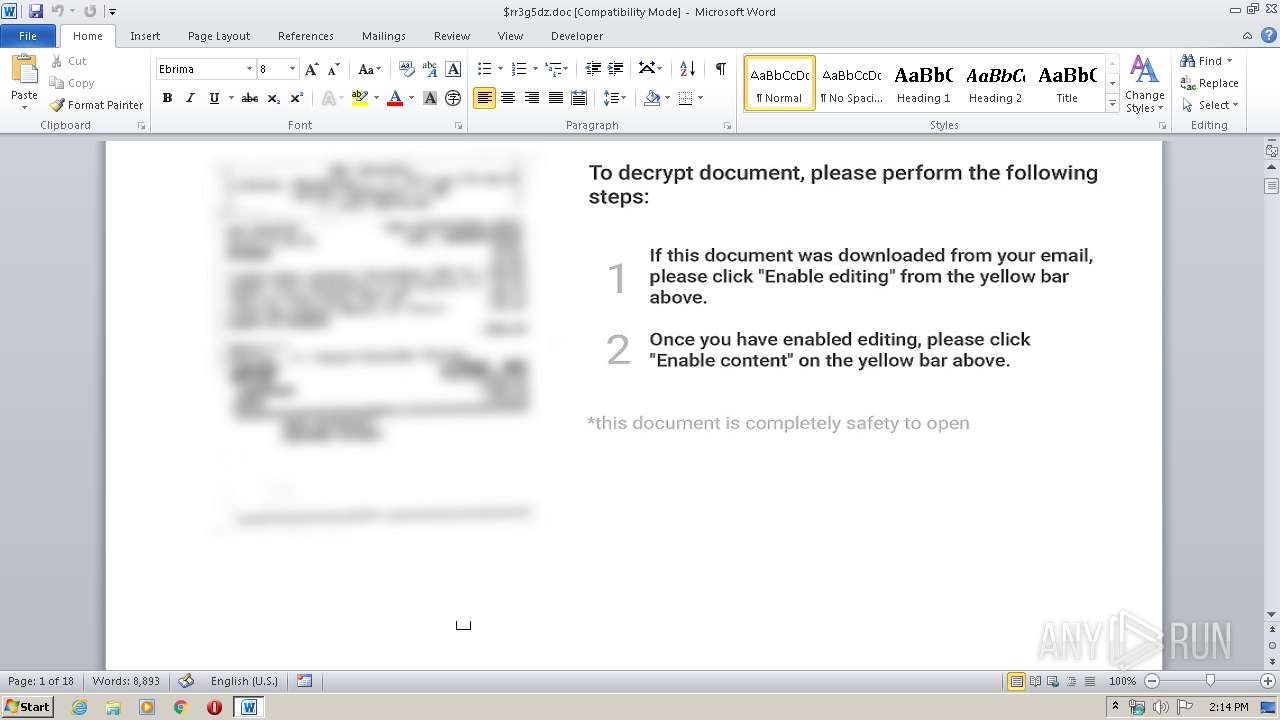
Task: Switch to Draft view
Action: (1088, 681)
